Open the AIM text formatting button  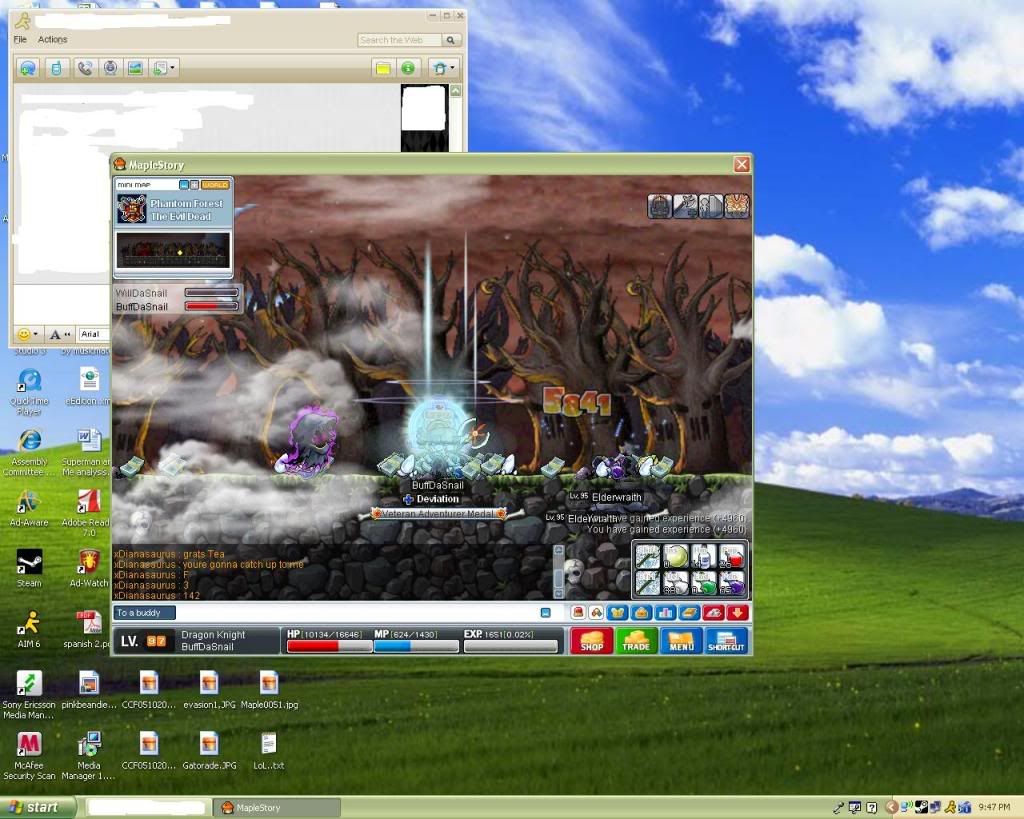59,334
